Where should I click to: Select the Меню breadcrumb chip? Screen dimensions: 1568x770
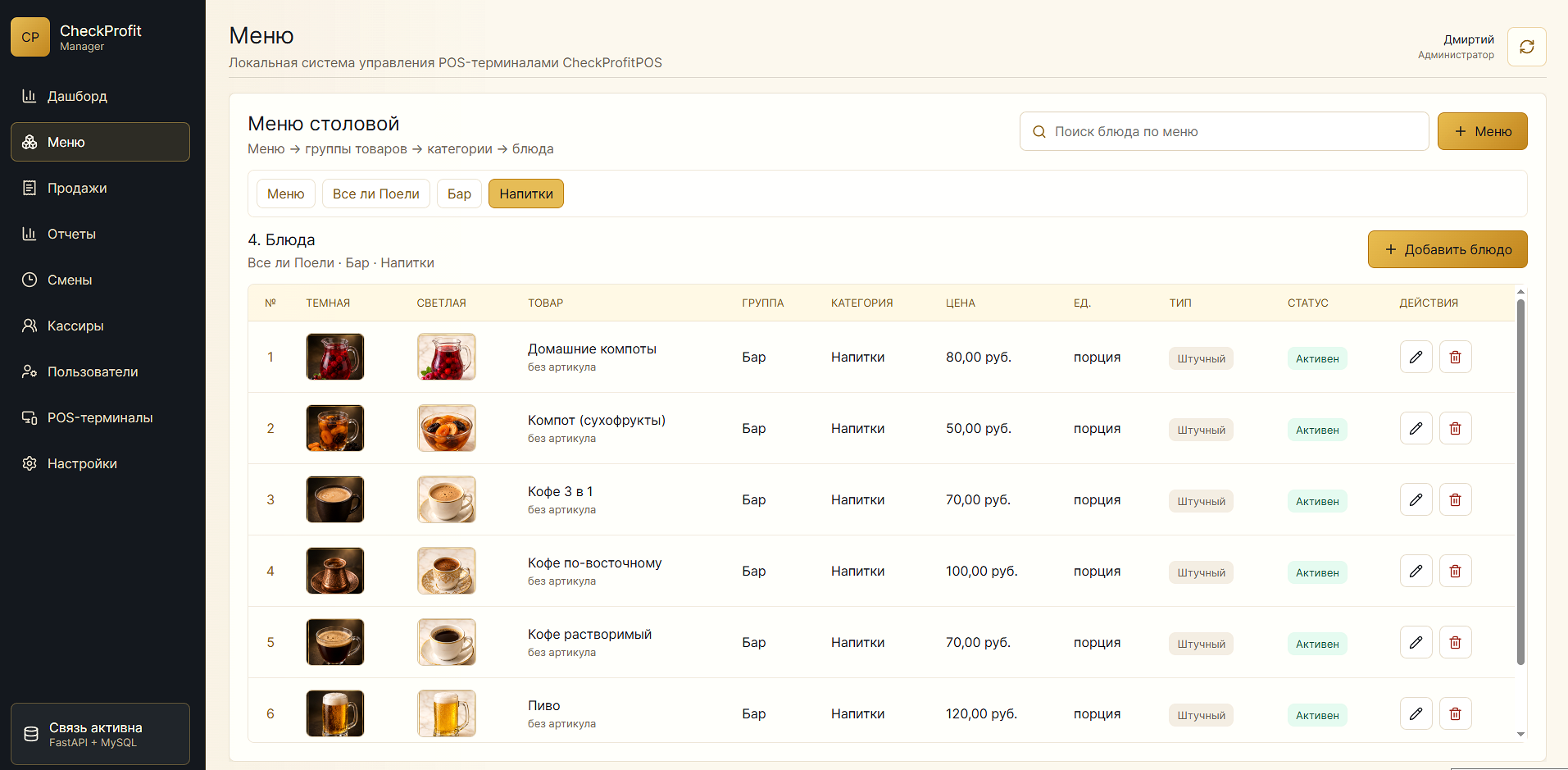tap(285, 194)
